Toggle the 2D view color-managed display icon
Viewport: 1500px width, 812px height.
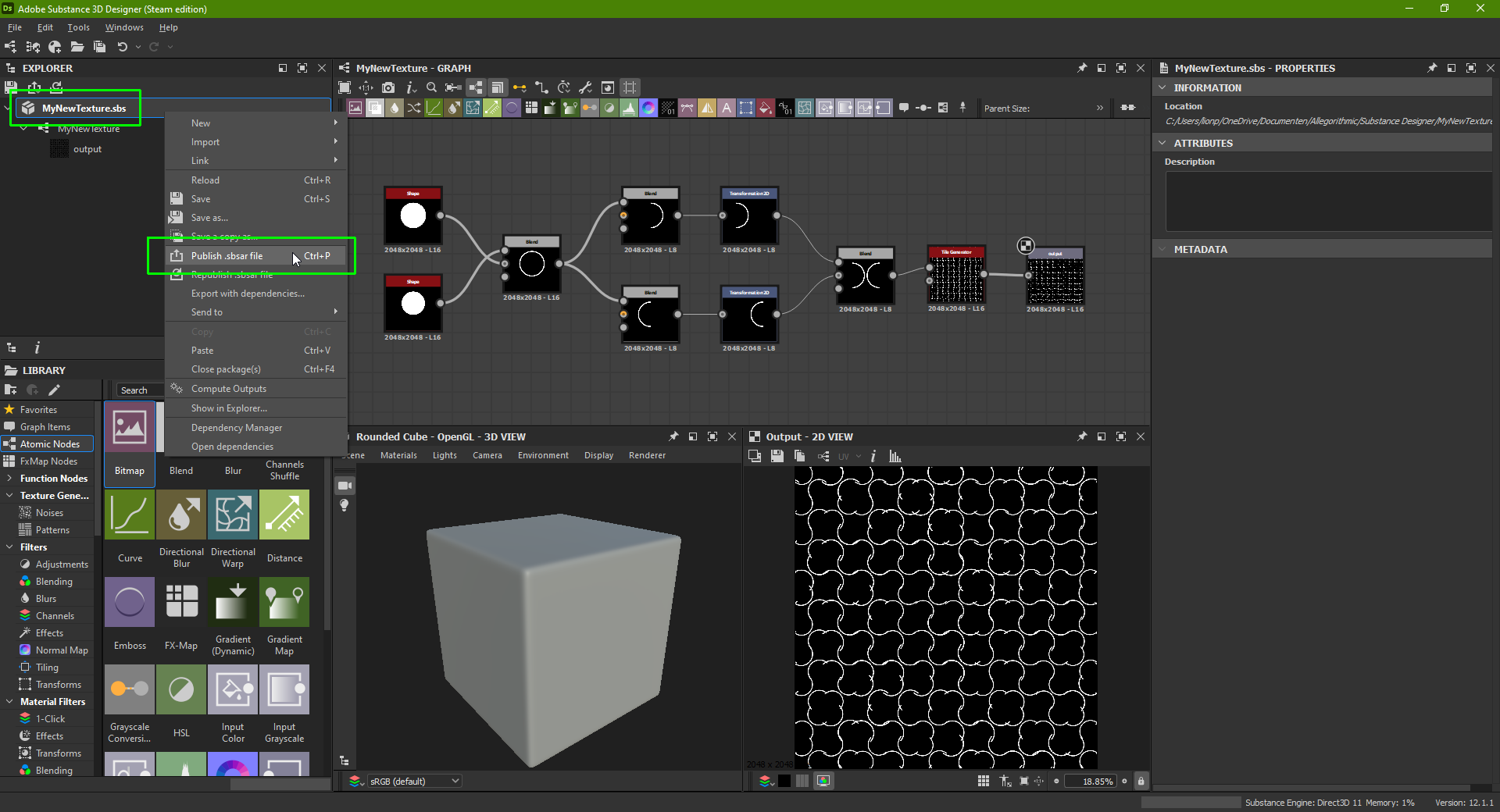[823, 781]
